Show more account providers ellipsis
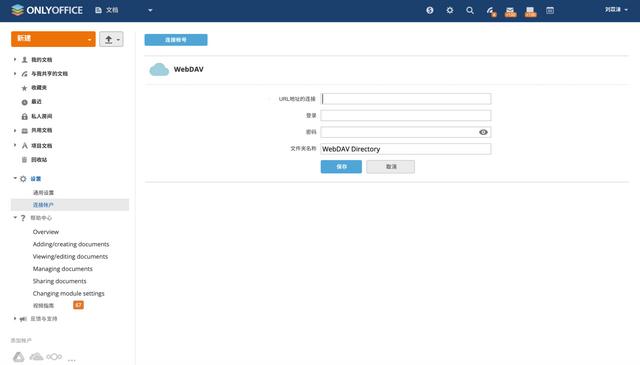The width and height of the screenshot is (640, 365). coord(72,360)
